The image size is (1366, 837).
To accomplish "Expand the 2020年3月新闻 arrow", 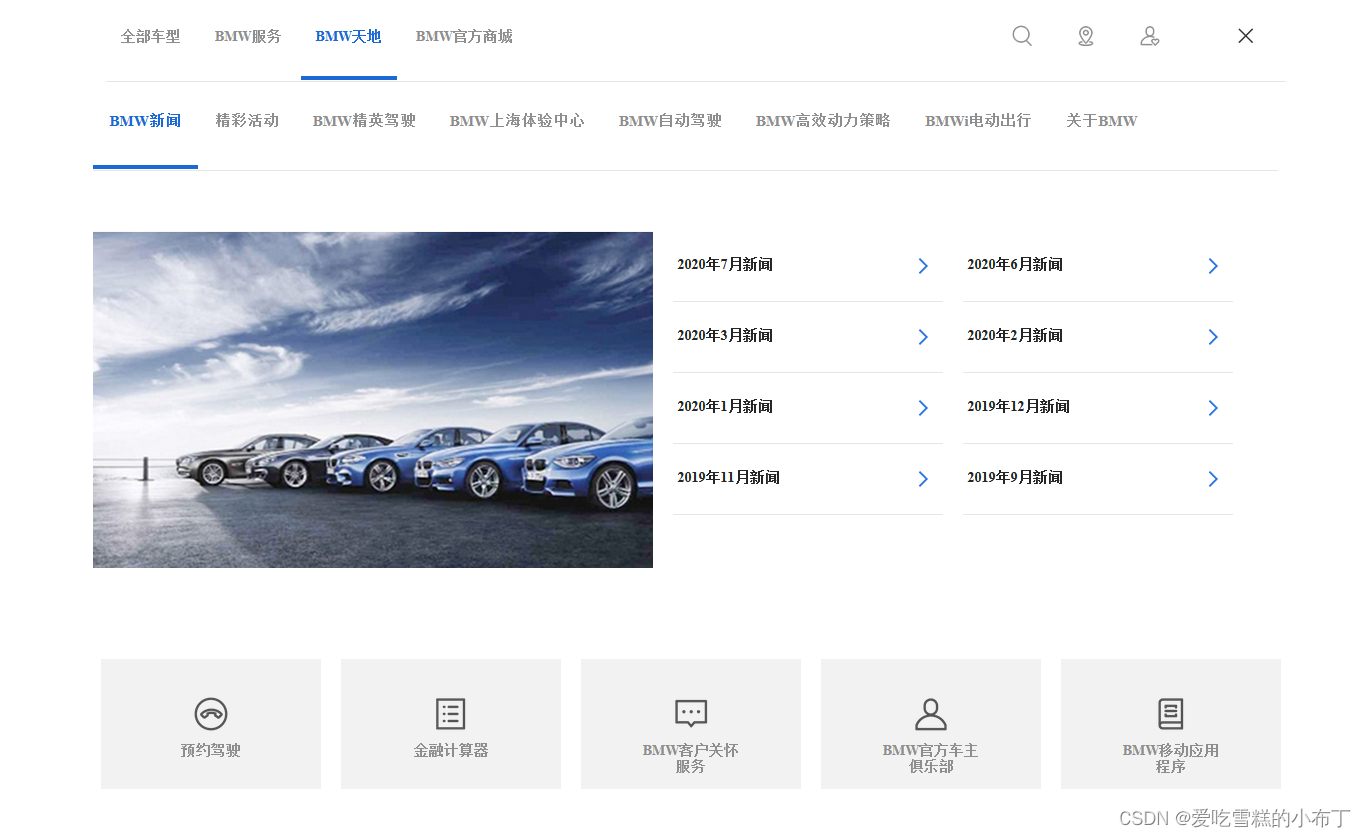I will click(x=923, y=337).
